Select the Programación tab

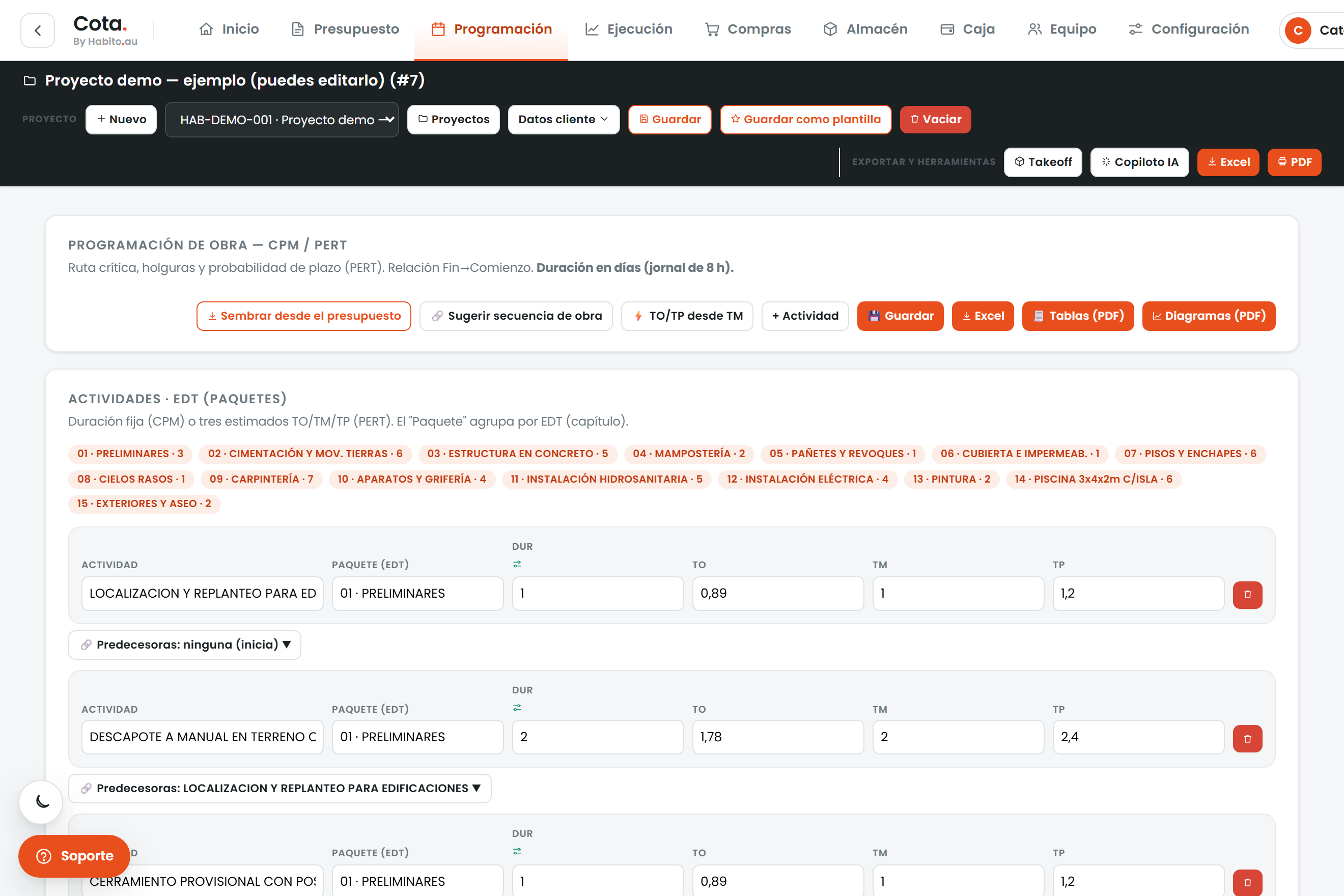pyautogui.click(x=491, y=29)
